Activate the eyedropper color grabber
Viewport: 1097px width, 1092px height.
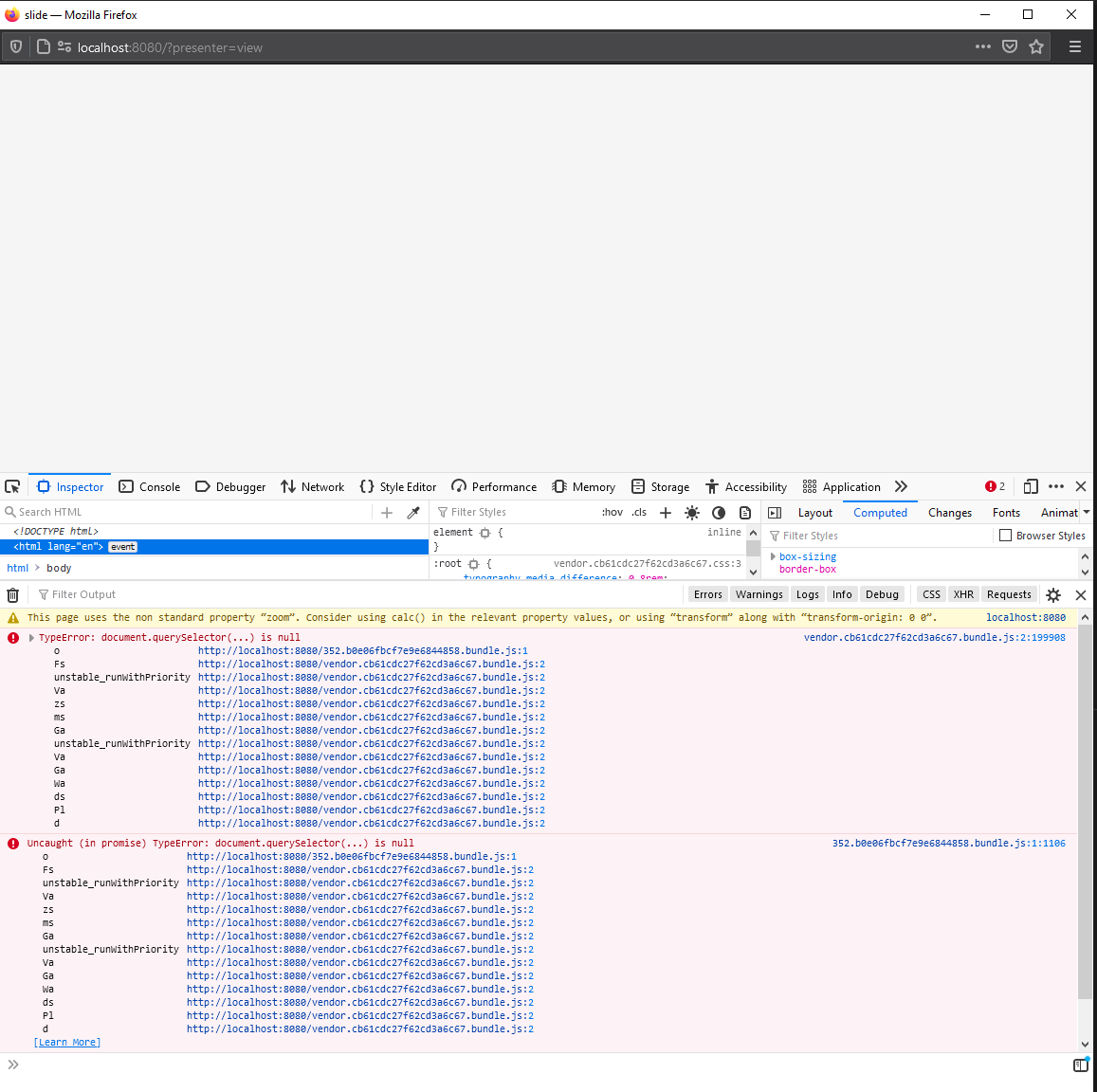click(x=412, y=511)
